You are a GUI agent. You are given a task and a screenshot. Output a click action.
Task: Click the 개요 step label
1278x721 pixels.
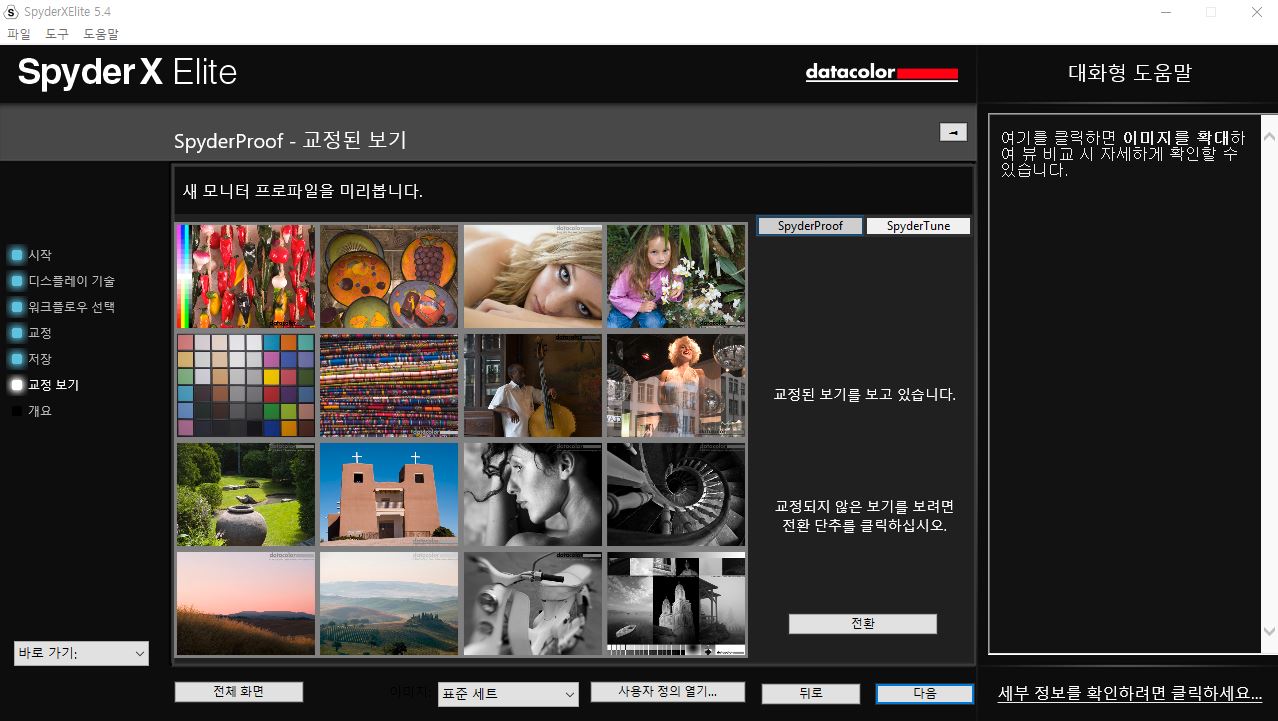coord(40,411)
